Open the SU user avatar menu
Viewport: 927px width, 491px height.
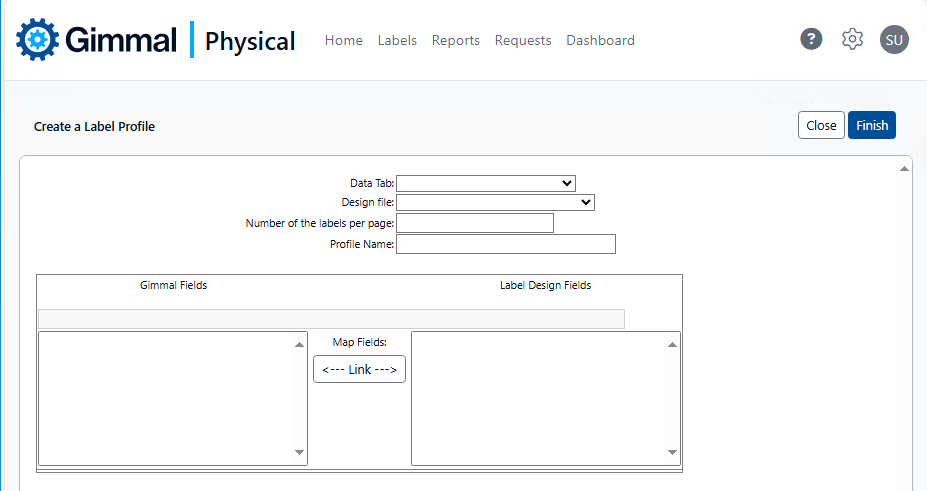point(894,39)
